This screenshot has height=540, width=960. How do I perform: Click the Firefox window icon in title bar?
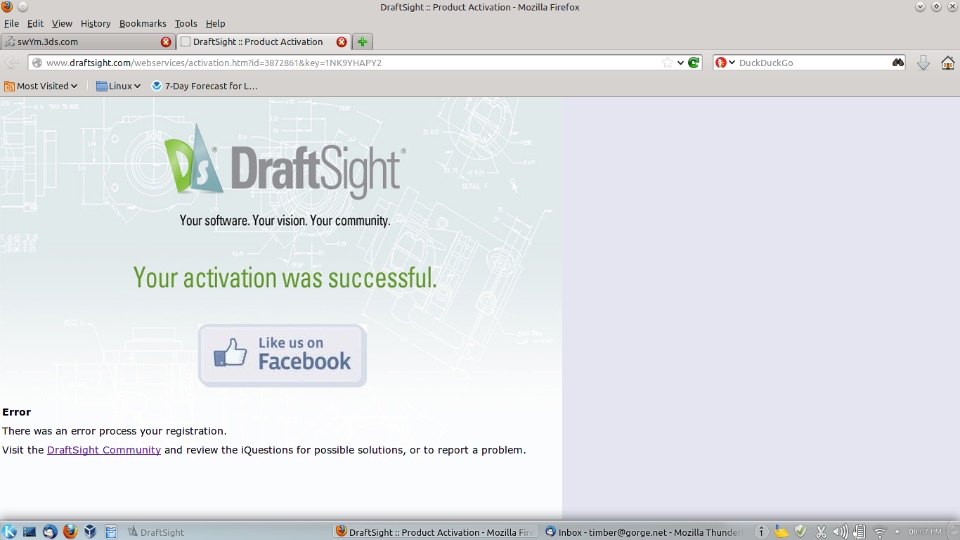(x=7, y=7)
